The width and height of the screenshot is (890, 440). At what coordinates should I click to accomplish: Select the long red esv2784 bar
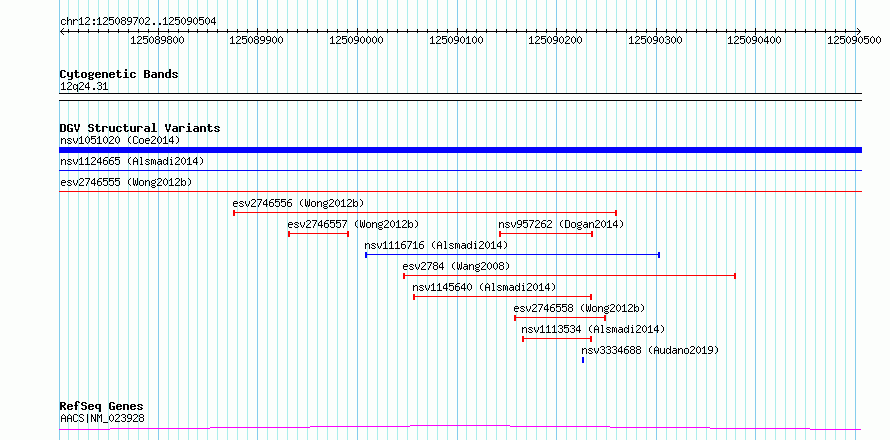pyautogui.click(x=569, y=276)
